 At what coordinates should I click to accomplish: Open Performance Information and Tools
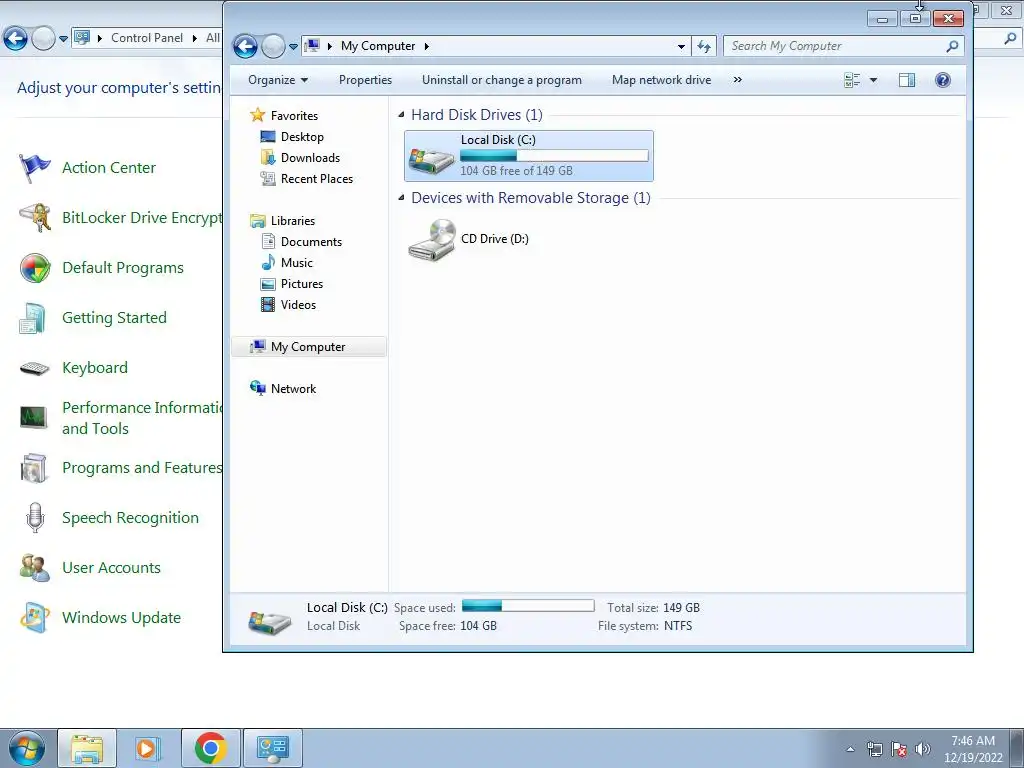pyautogui.click(x=142, y=418)
